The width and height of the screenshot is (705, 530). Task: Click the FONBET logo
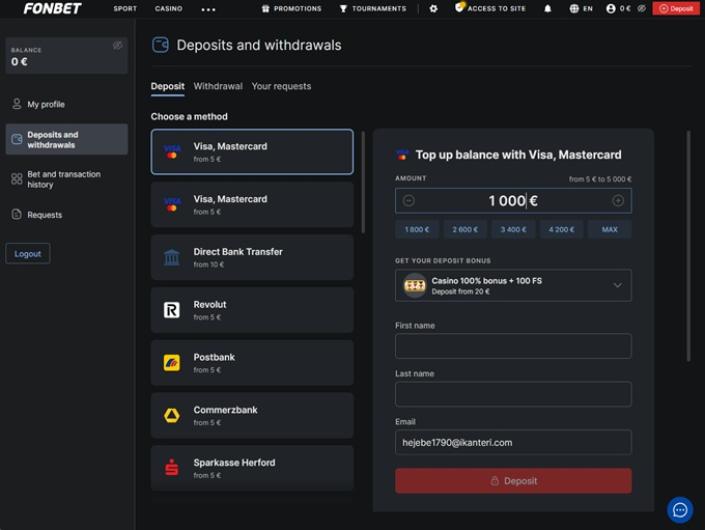point(52,8)
